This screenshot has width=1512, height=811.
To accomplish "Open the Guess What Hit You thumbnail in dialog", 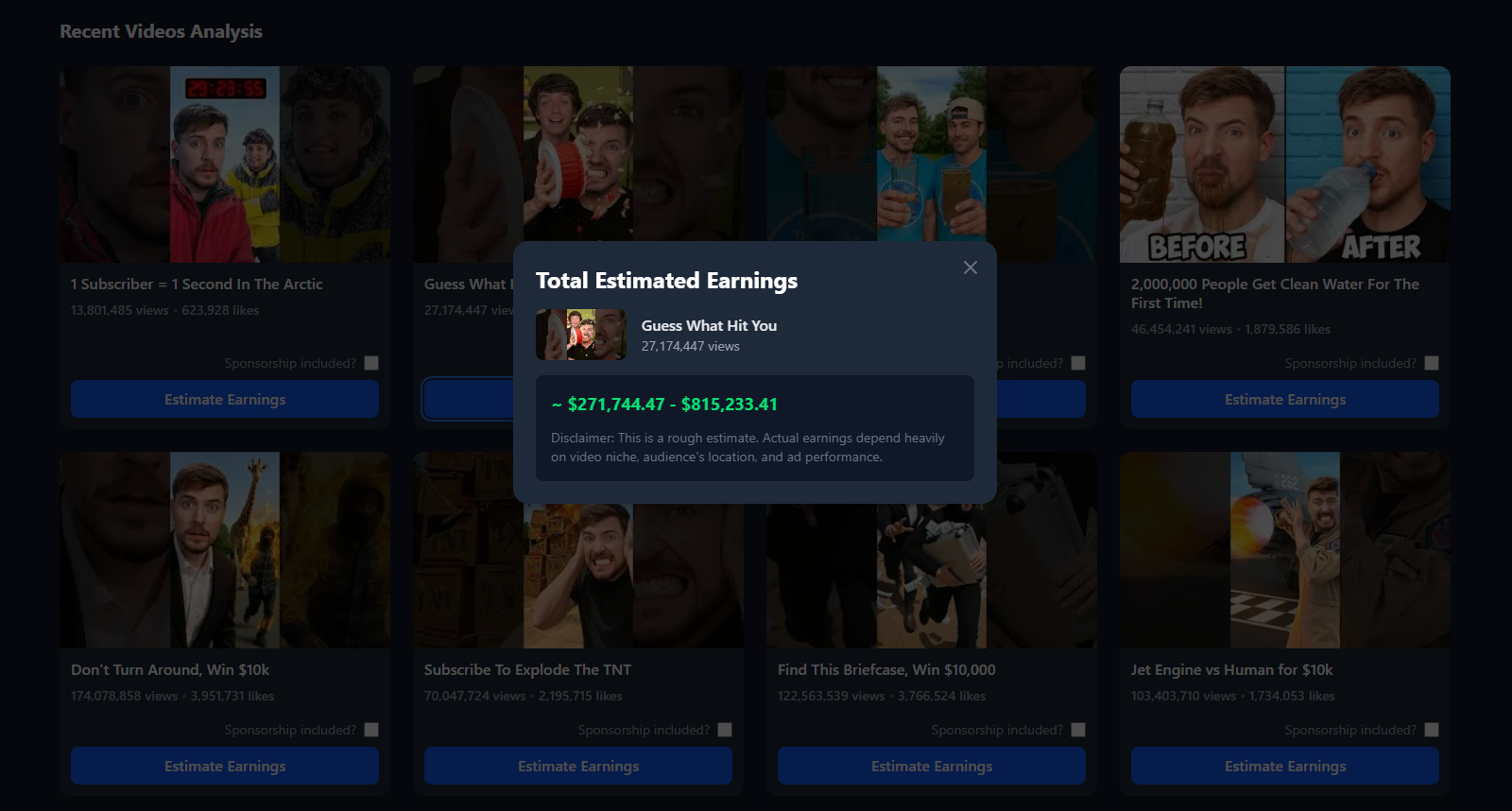I will point(581,335).
